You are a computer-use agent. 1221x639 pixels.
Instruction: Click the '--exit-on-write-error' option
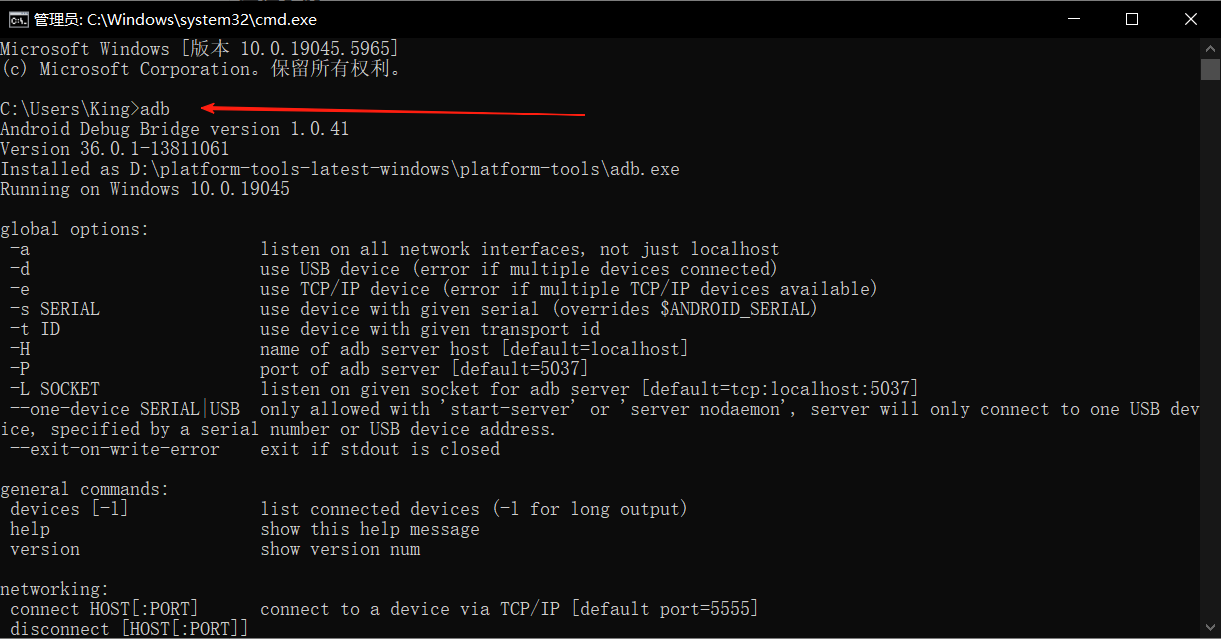point(115,449)
